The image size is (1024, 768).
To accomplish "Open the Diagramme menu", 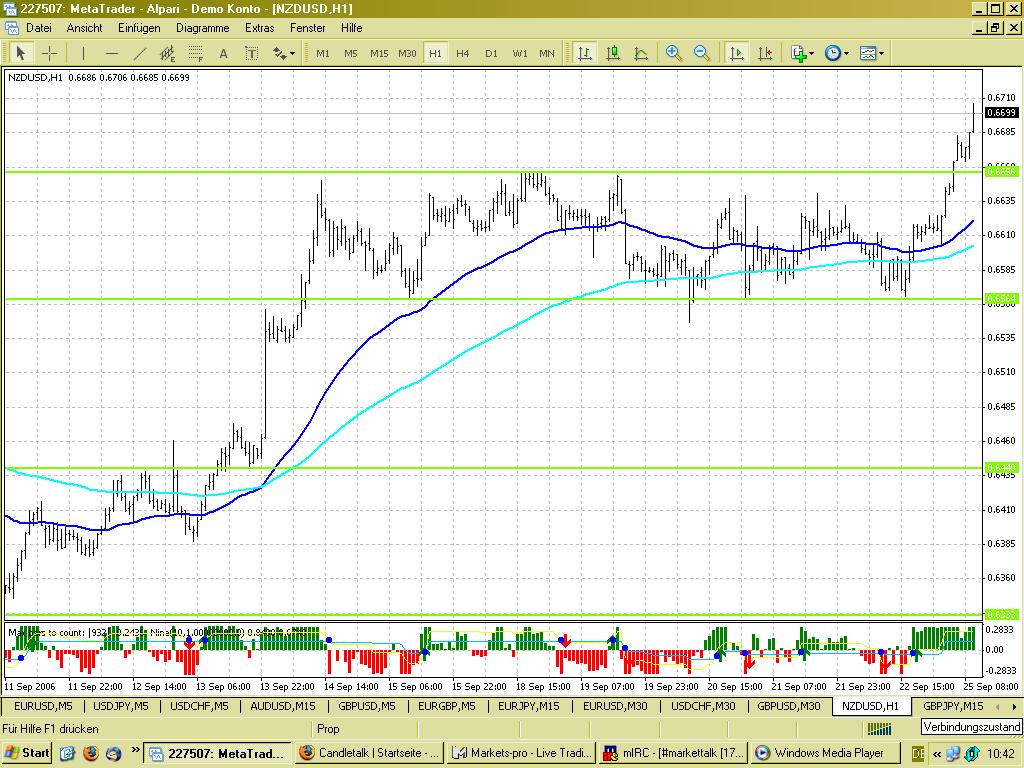I will (202, 28).
